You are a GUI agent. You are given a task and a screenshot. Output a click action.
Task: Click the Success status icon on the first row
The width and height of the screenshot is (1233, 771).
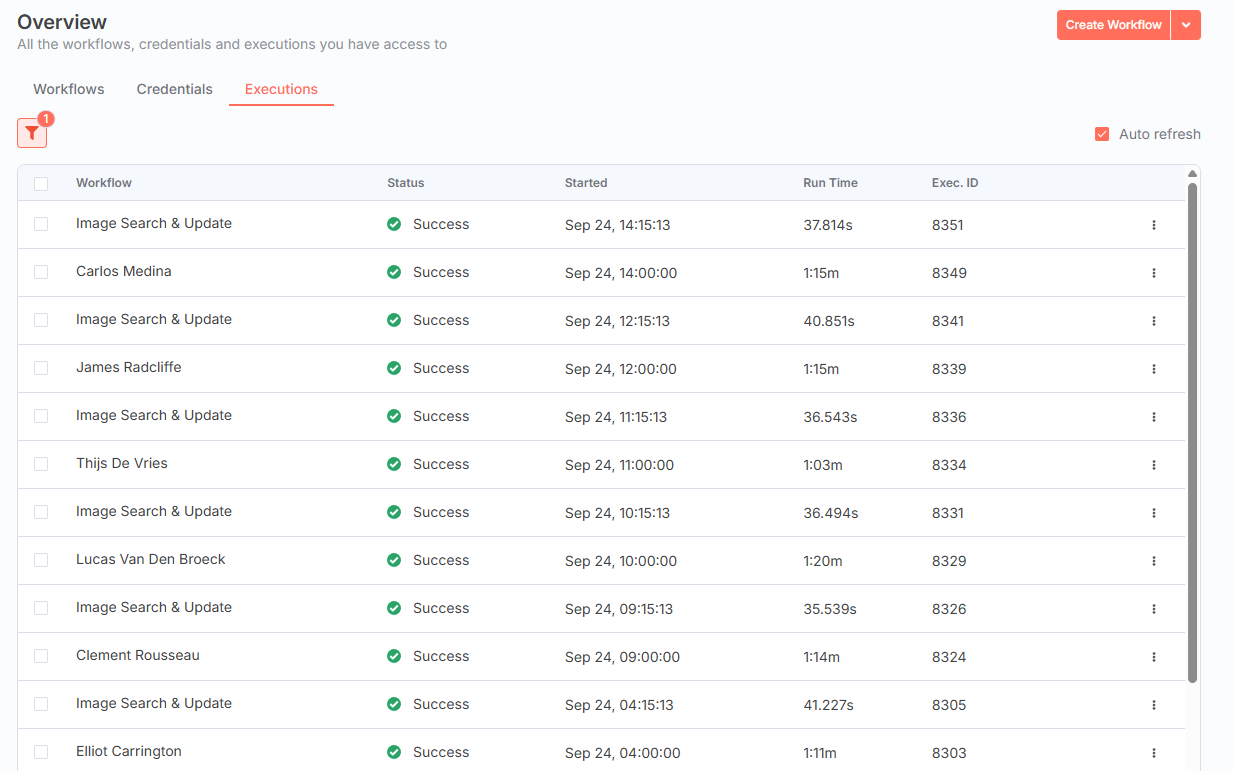click(394, 224)
